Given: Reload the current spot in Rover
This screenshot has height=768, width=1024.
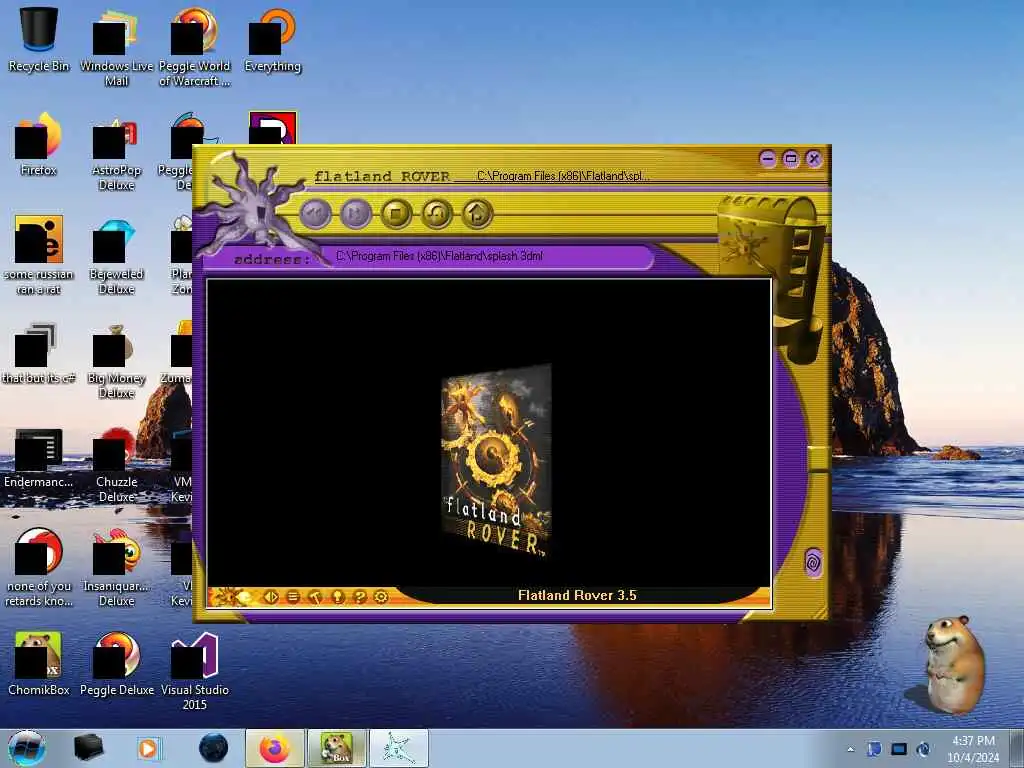Looking at the screenshot, I should 437,214.
